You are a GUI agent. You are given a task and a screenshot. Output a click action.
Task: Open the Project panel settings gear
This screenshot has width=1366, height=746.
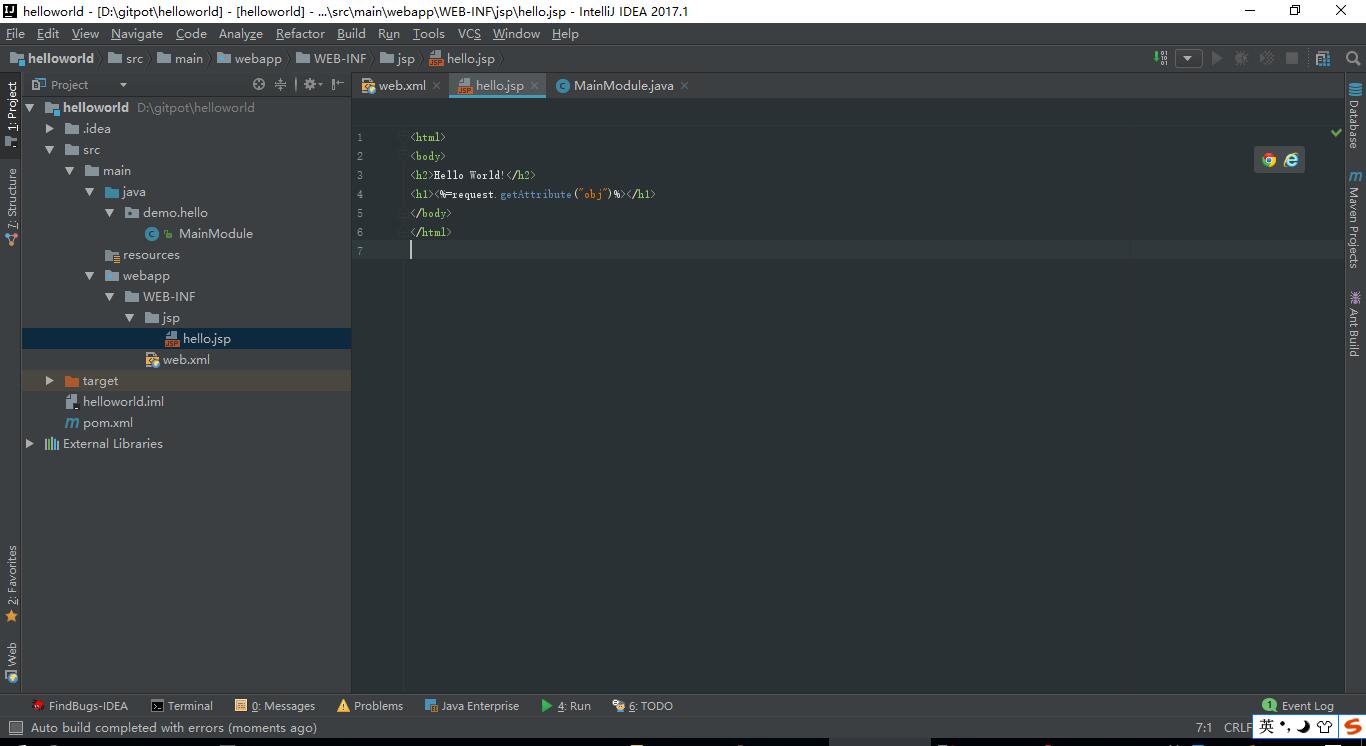[x=310, y=85]
